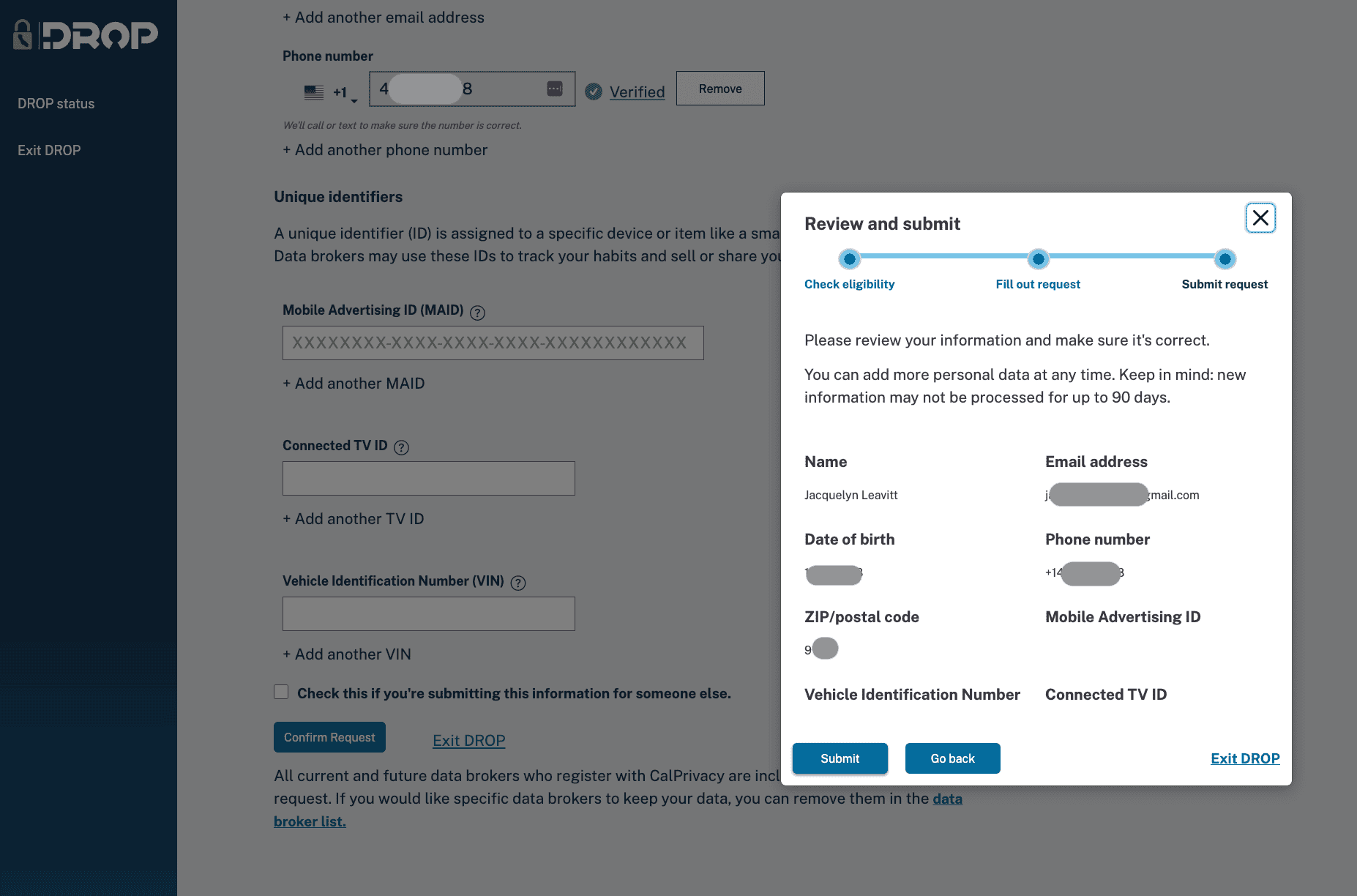Expand Add another phone number

(x=385, y=150)
